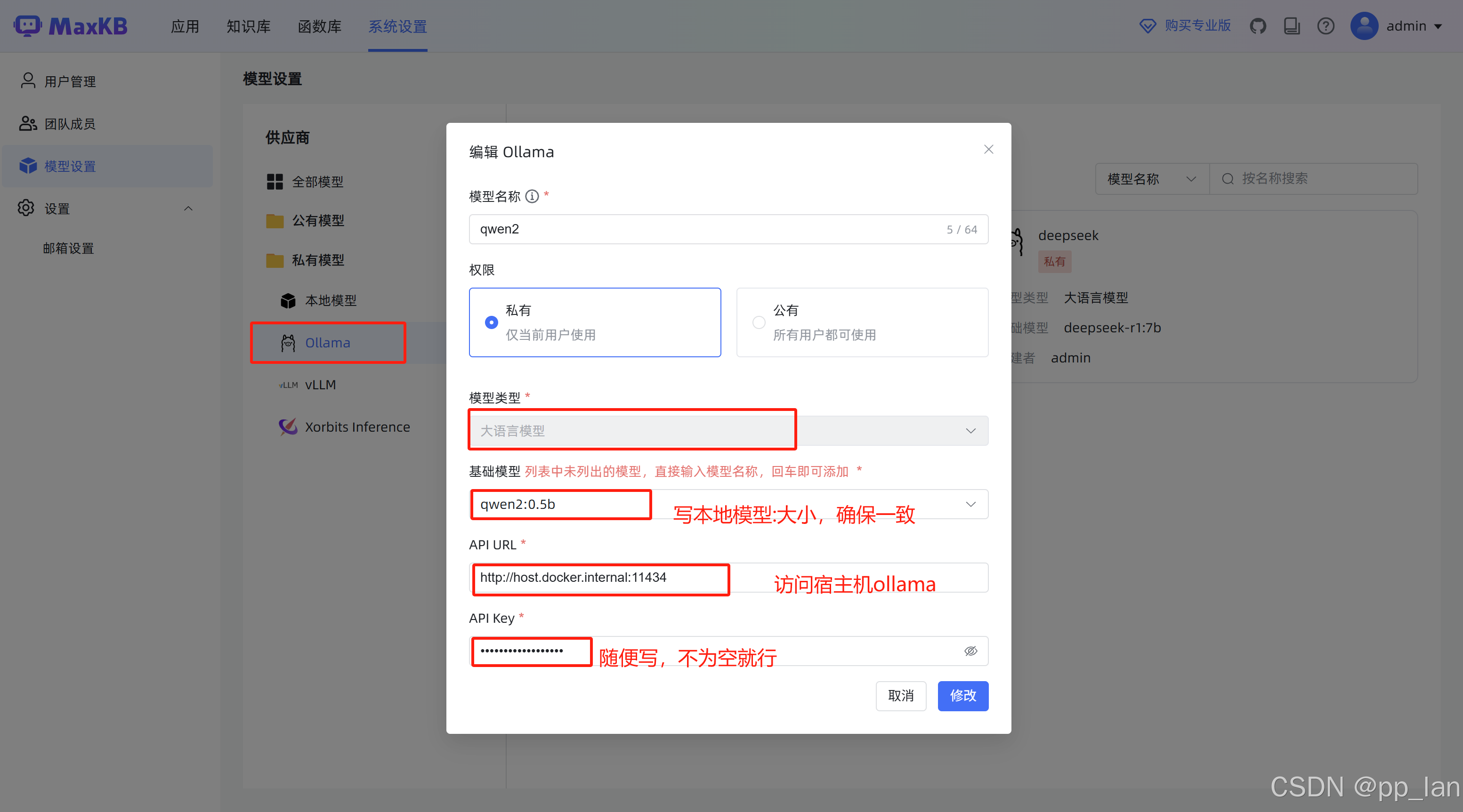Viewport: 1463px width, 812px height.
Task: Open Model Settings in sidebar
Action: tap(107, 166)
